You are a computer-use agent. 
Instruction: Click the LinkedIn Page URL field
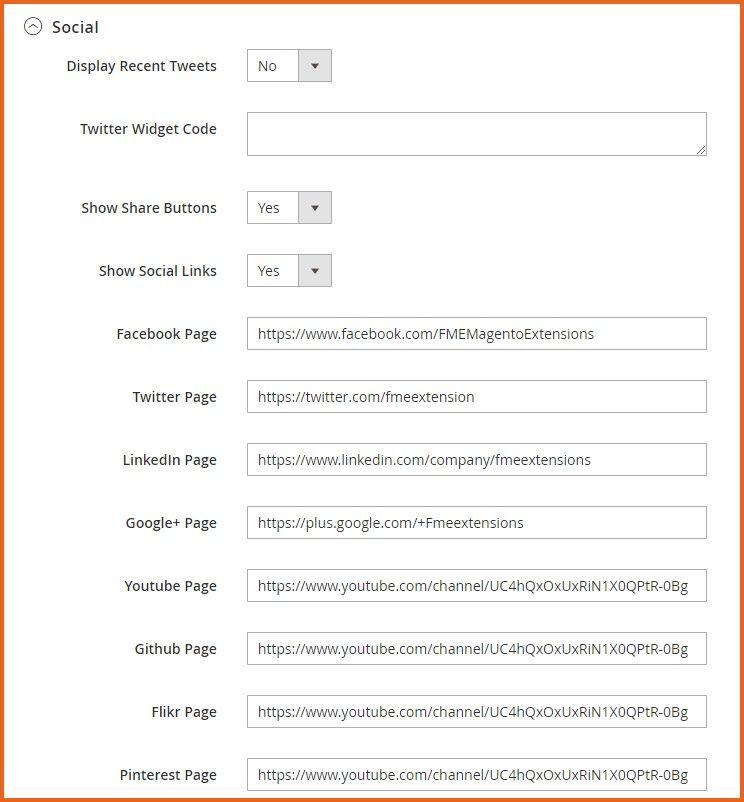coord(476,460)
